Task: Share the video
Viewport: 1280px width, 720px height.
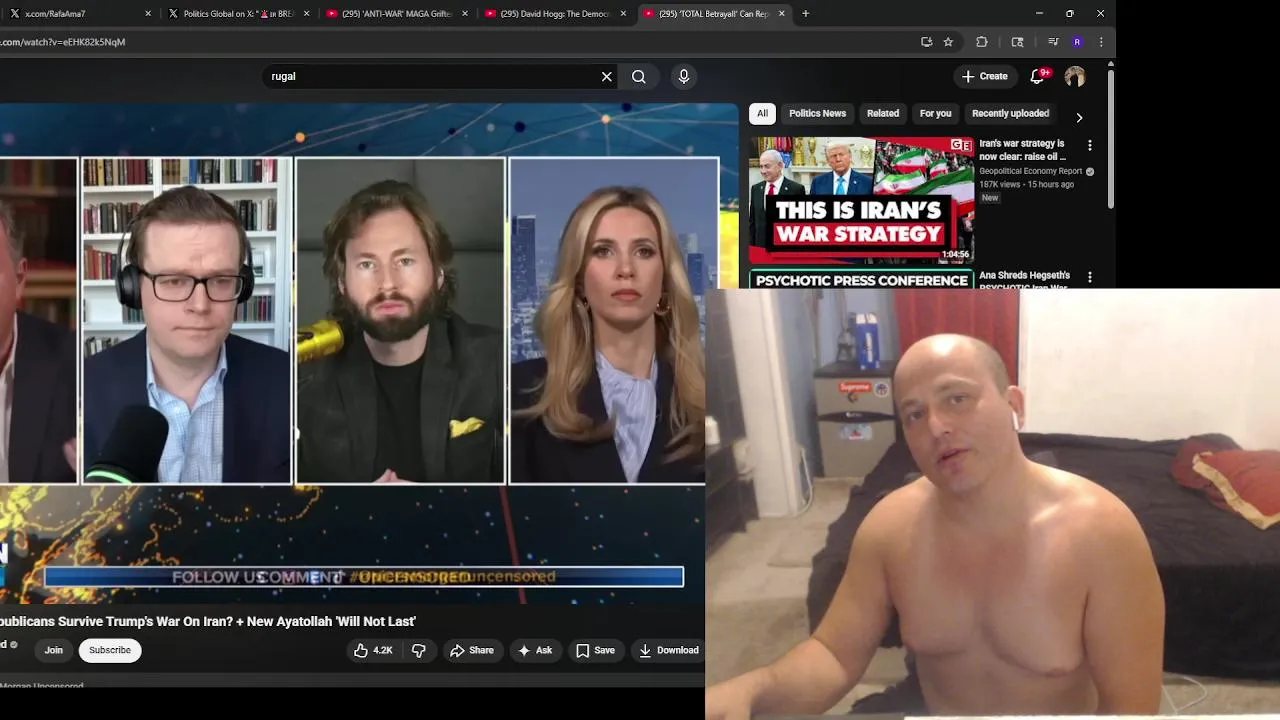Action: pos(472,650)
